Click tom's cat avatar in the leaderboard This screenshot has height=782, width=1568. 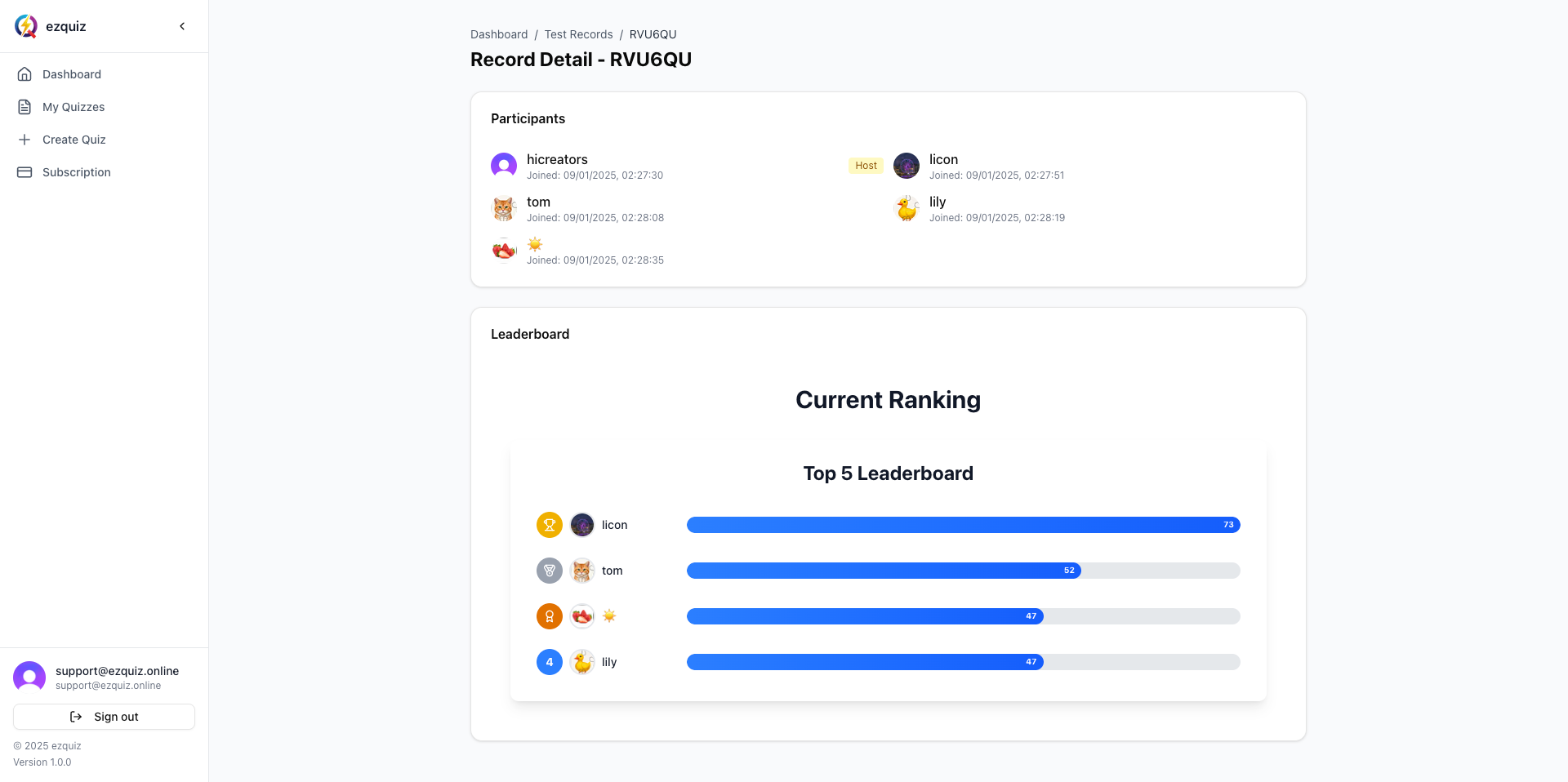(582, 571)
